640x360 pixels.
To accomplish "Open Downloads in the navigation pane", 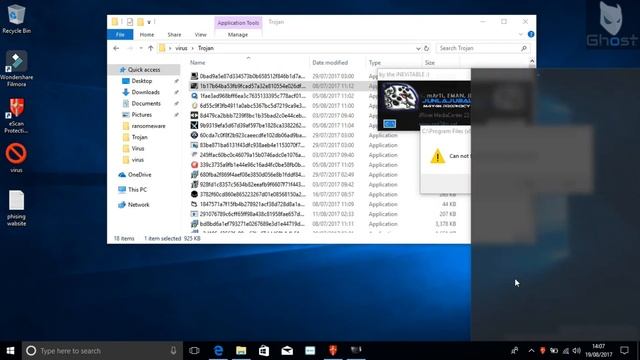I will pos(145,92).
